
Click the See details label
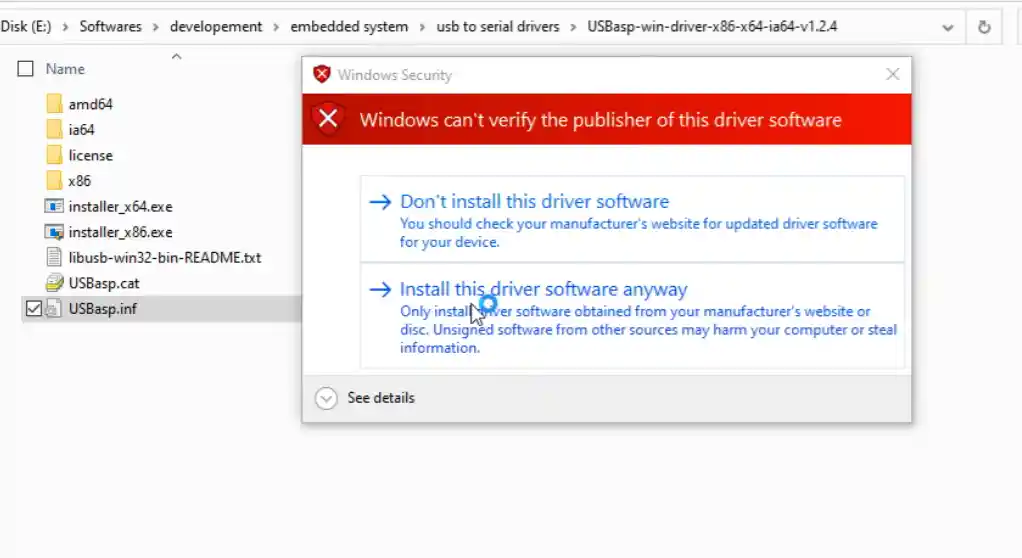381,398
